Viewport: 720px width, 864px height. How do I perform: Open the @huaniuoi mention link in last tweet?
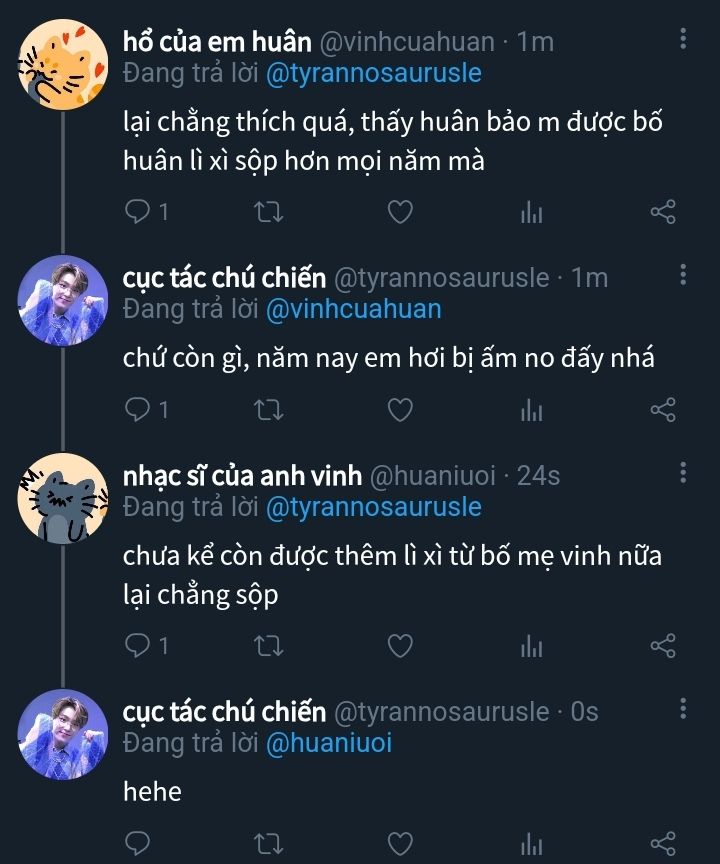(328, 743)
